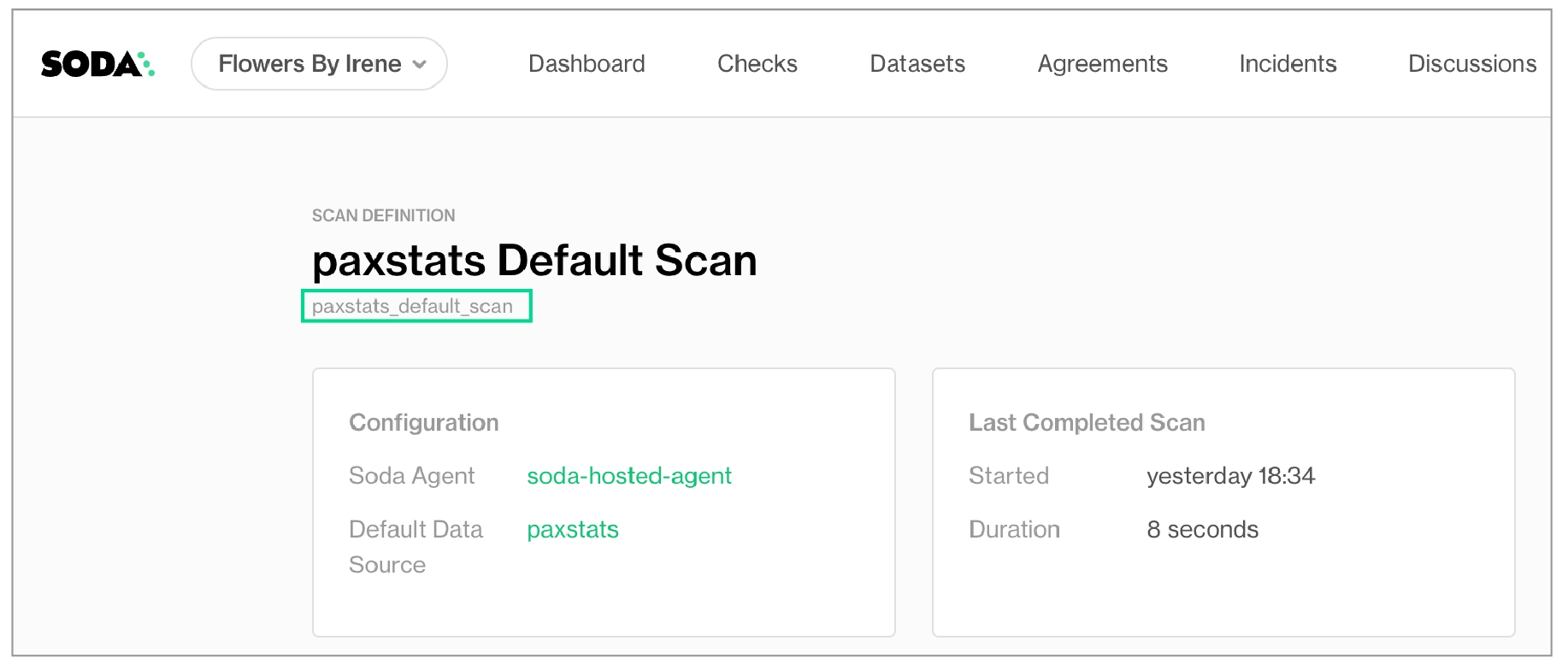Click the SCAN DEFINITION label
Image resolution: width=1568 pixels, height=670 pixels.
tap(383, 216)
